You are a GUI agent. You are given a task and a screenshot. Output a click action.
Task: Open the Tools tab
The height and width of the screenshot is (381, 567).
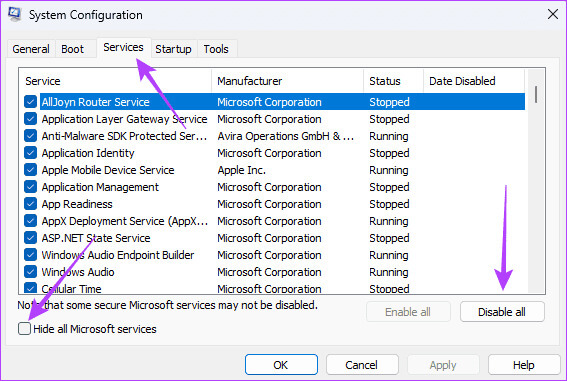(216, 49)
